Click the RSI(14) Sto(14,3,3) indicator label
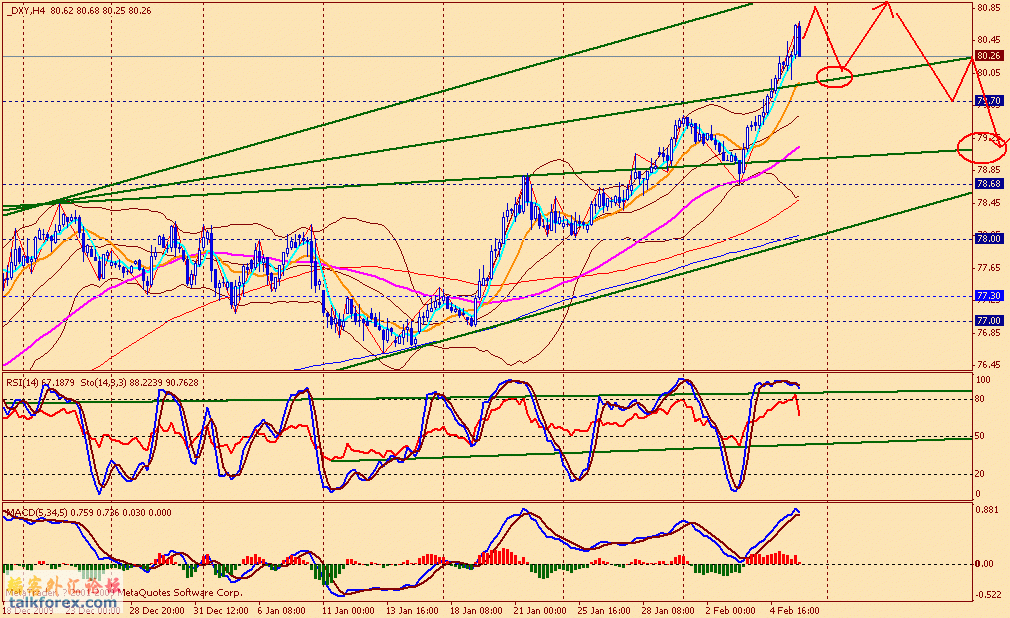The image size is (1010, 618). click(102, 383)
